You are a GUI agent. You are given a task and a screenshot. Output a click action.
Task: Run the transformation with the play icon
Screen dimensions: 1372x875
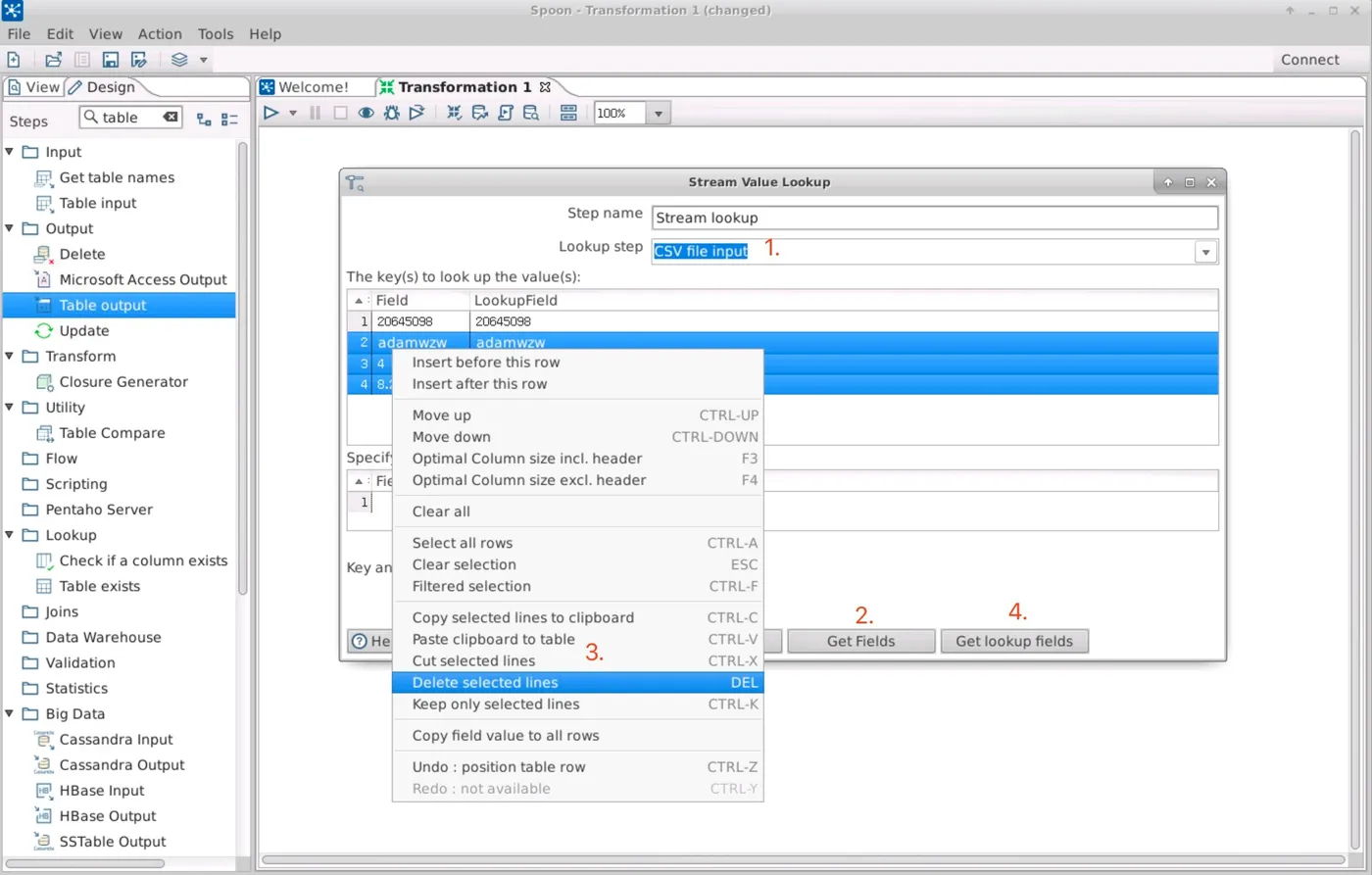tap(271, 113)
